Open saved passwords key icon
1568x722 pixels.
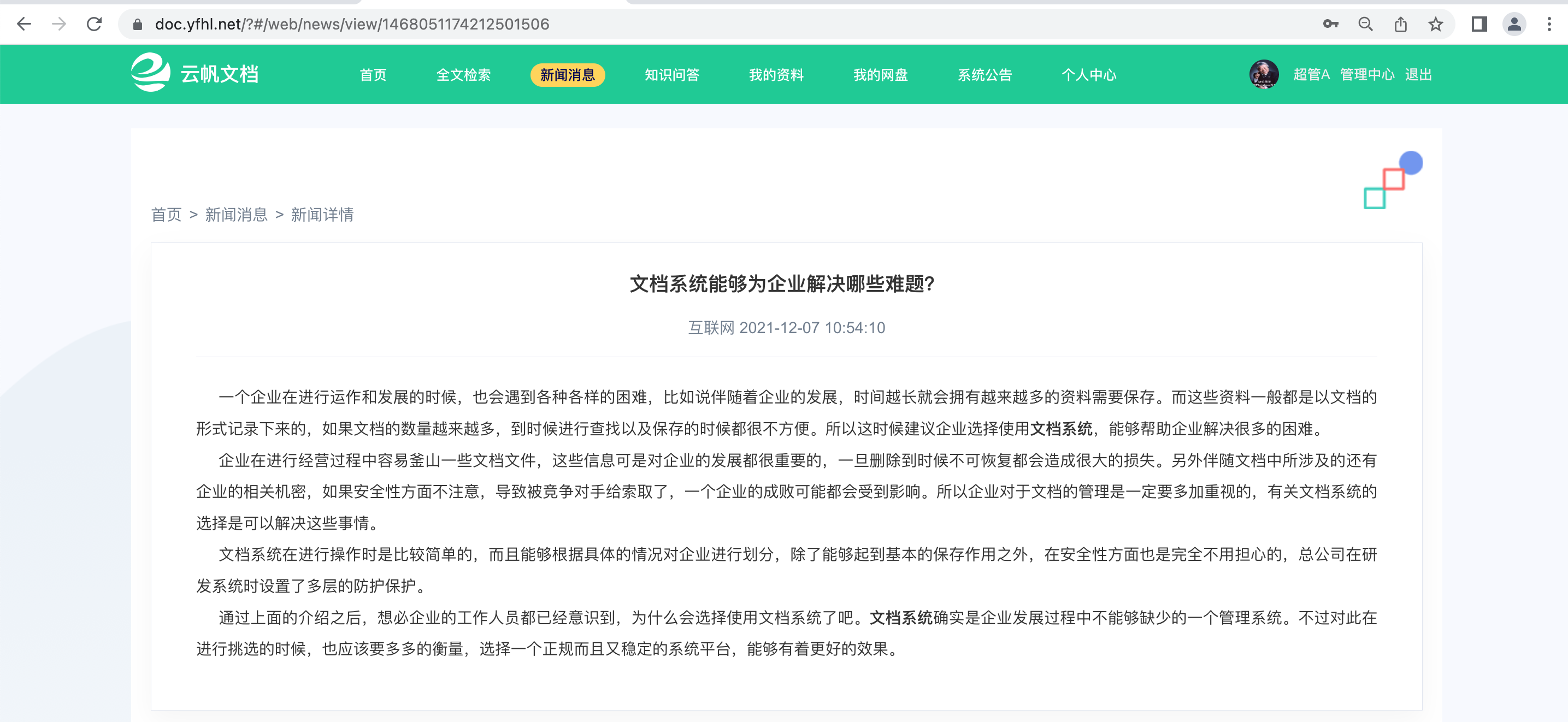pos(1330,25)
